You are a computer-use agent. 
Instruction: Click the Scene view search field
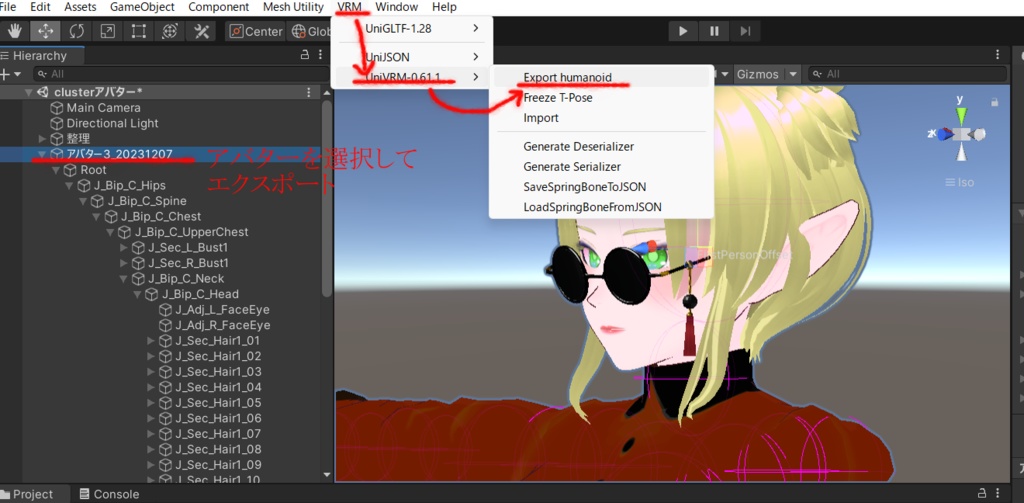pyautogui.click(x=907, y=74)
